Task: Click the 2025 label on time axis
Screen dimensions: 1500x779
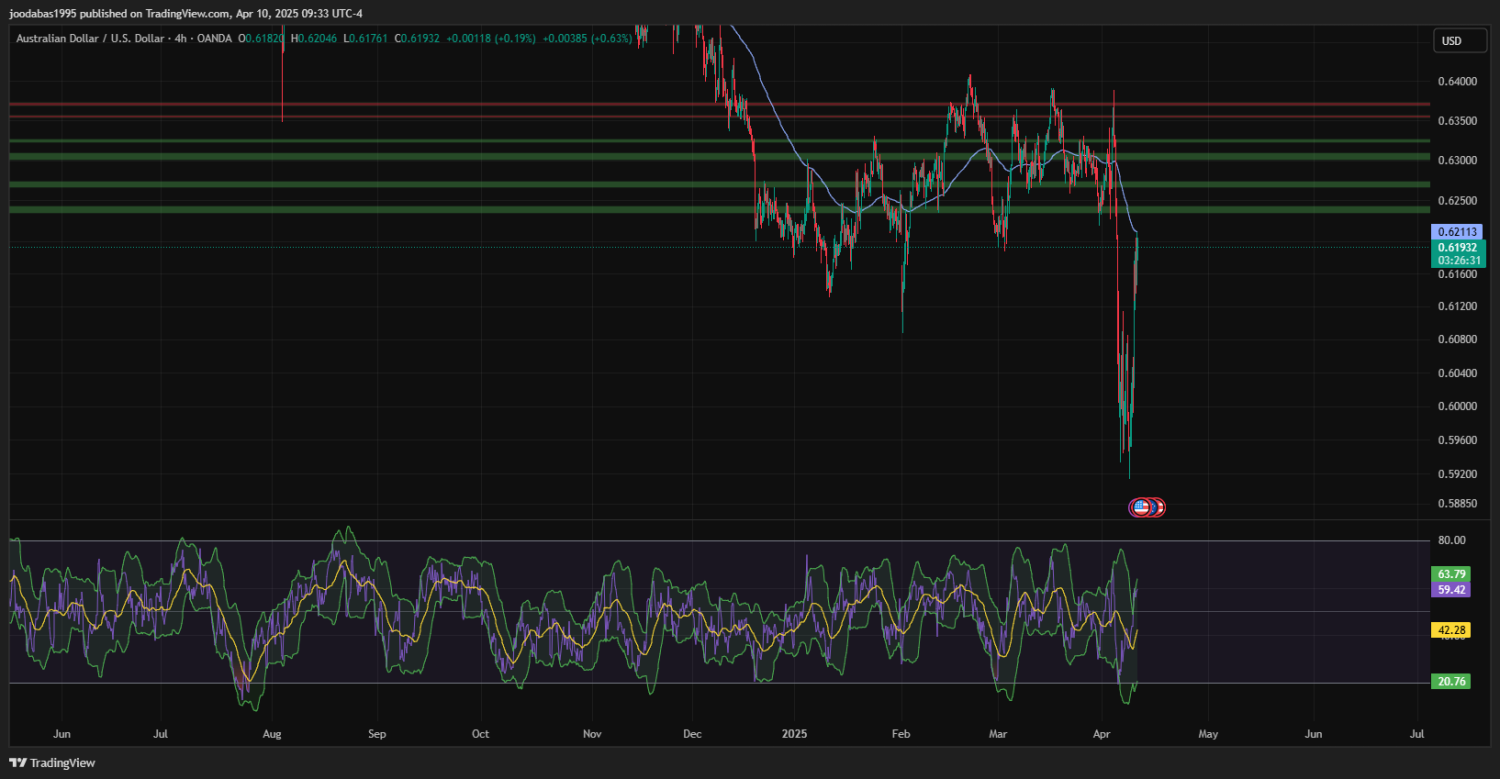Action: click(x=805, y=733)
